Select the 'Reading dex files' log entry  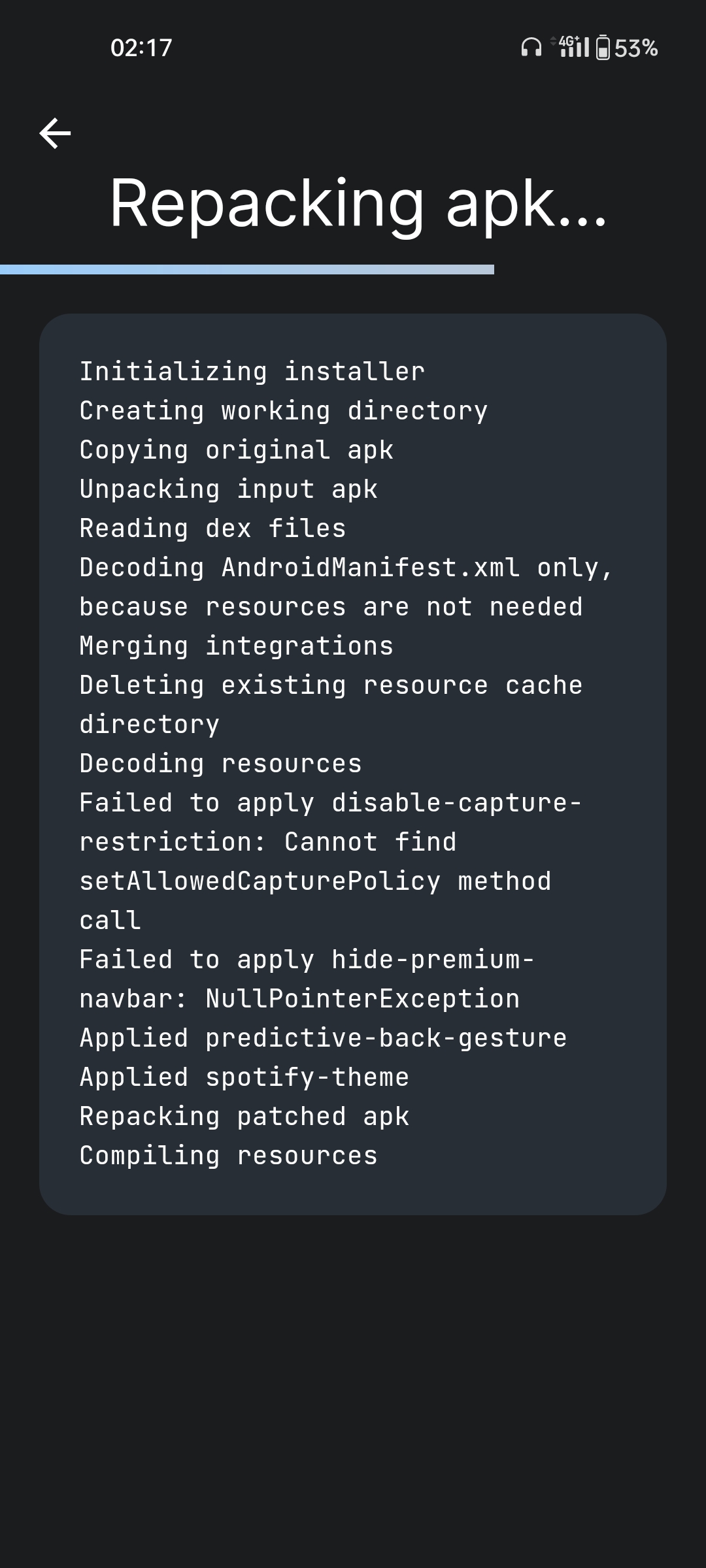pos(212,527)
